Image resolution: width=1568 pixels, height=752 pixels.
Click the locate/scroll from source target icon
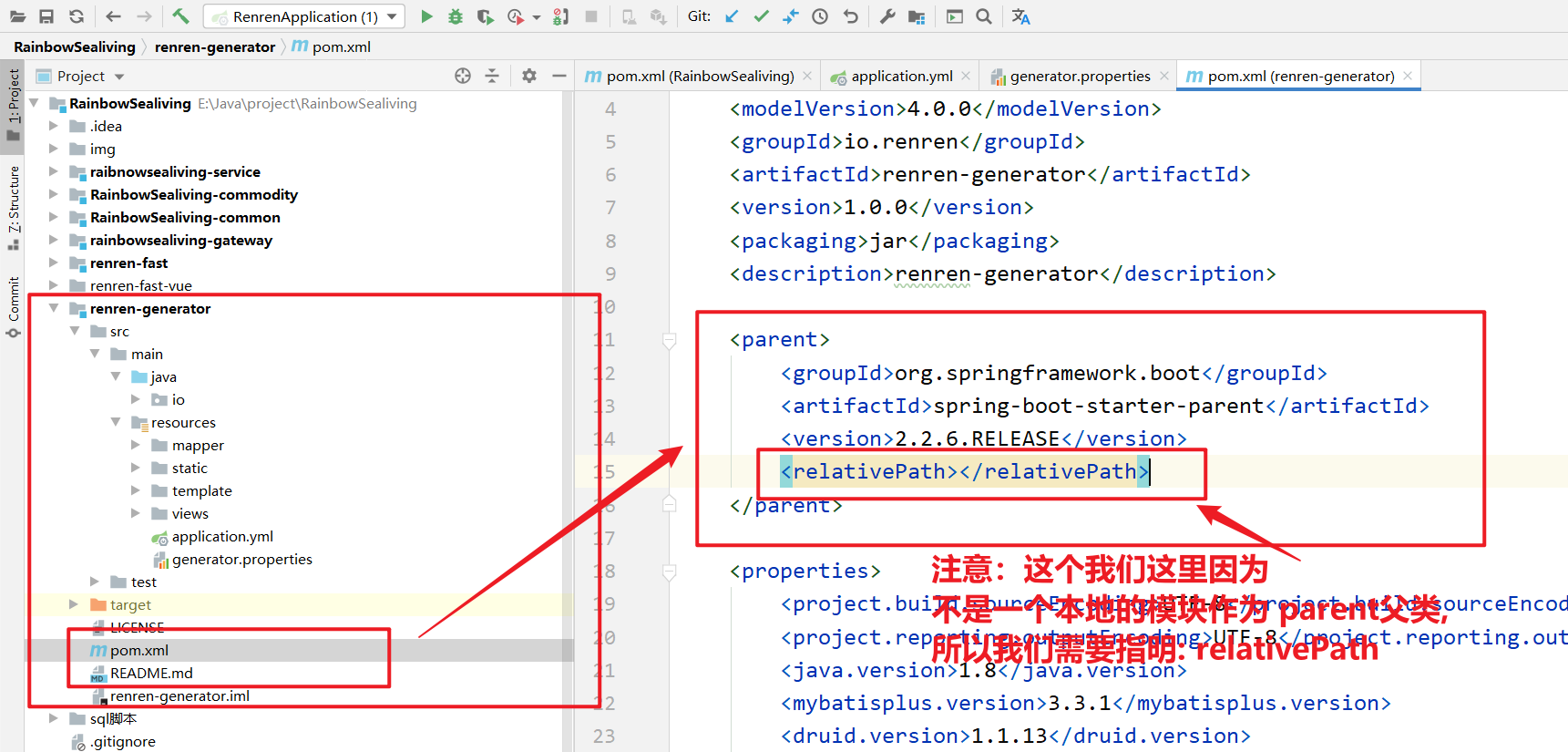coord(463,76)
